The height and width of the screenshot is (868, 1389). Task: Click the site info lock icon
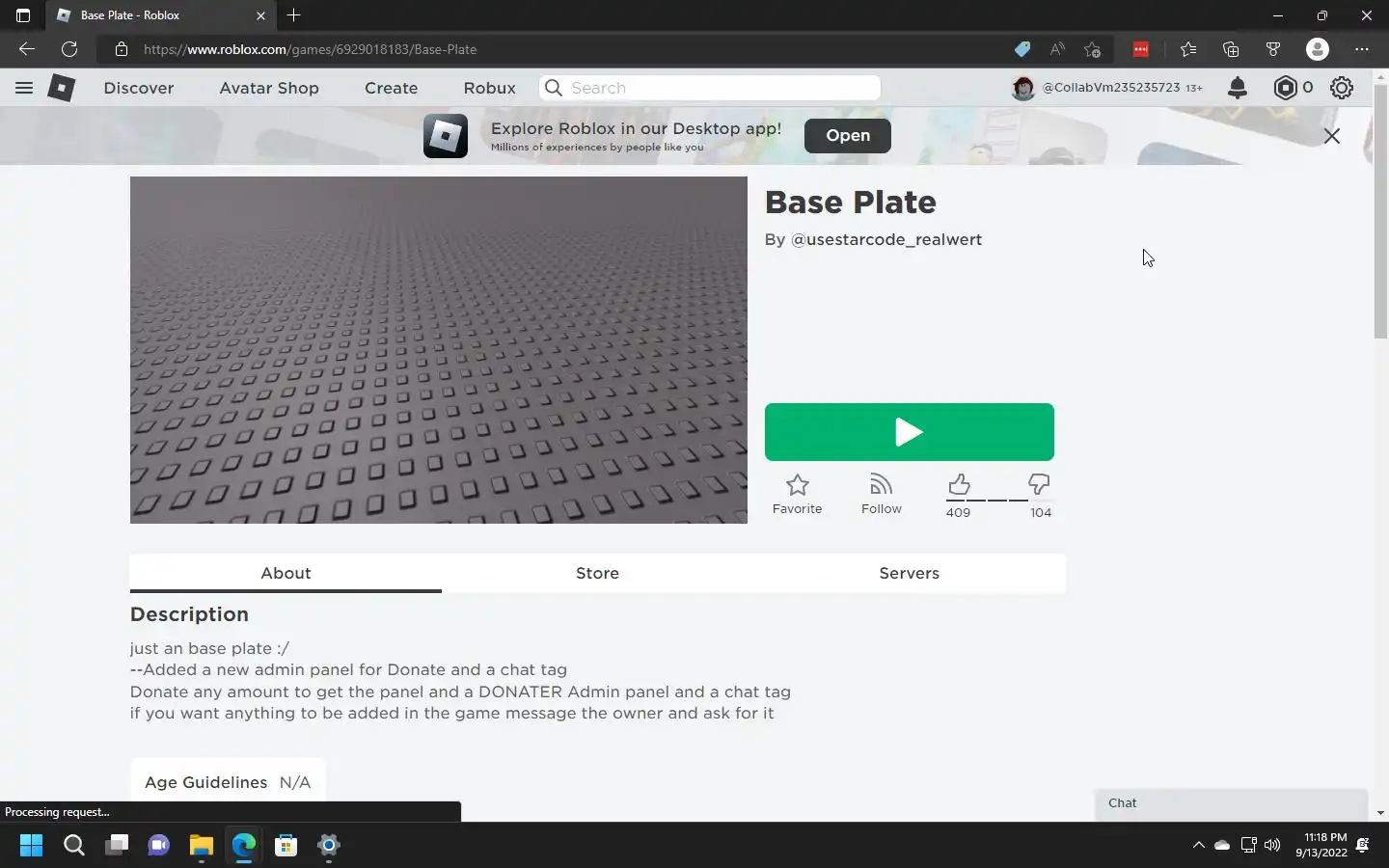pyautogui.click(x=121, y=49)
